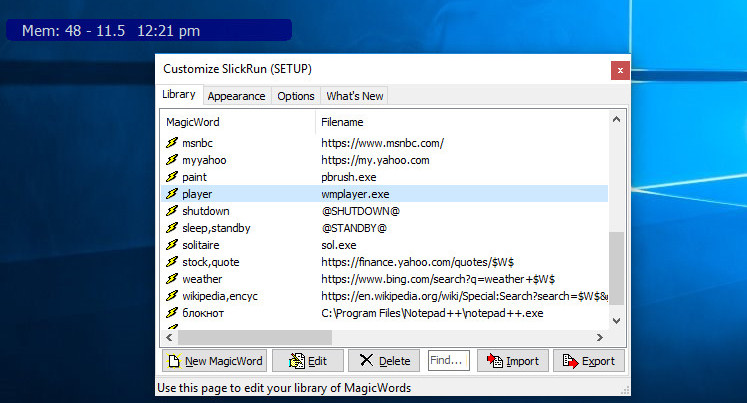
Task: Select the paint MagicWord icon
Action: pyautogui.click(x=171, y=177)
